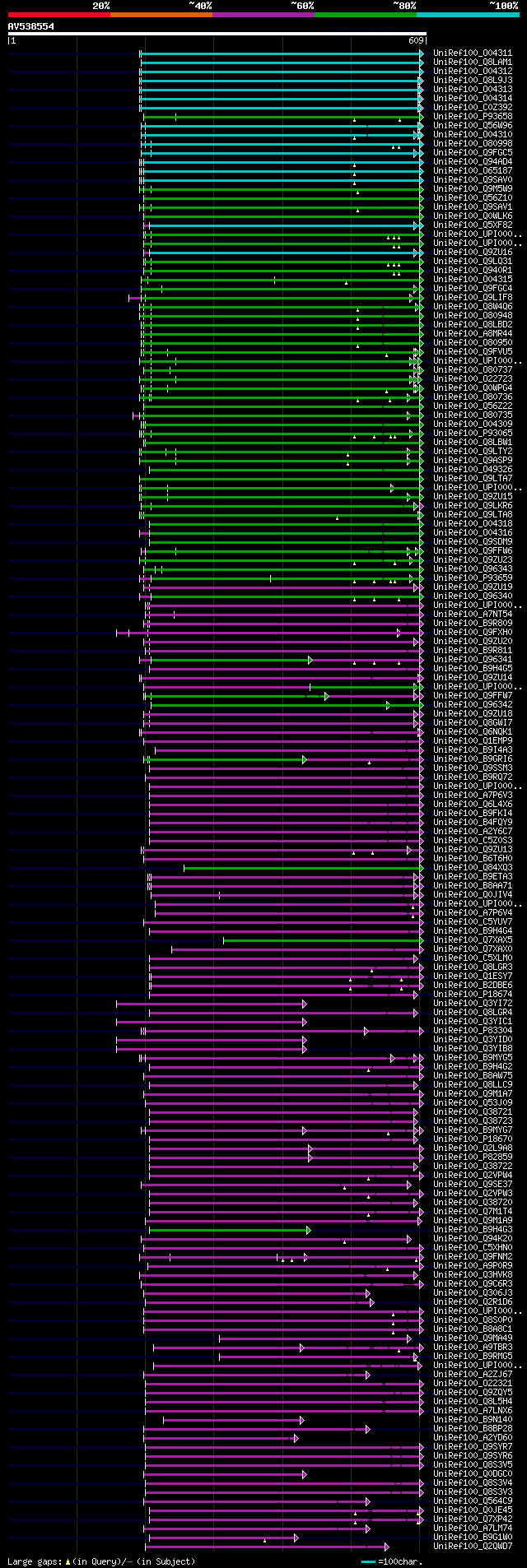The width and height of the screenshot is (527, 1568).
Task: Select label UniRef100_P18674
Action: coord(473,995)
